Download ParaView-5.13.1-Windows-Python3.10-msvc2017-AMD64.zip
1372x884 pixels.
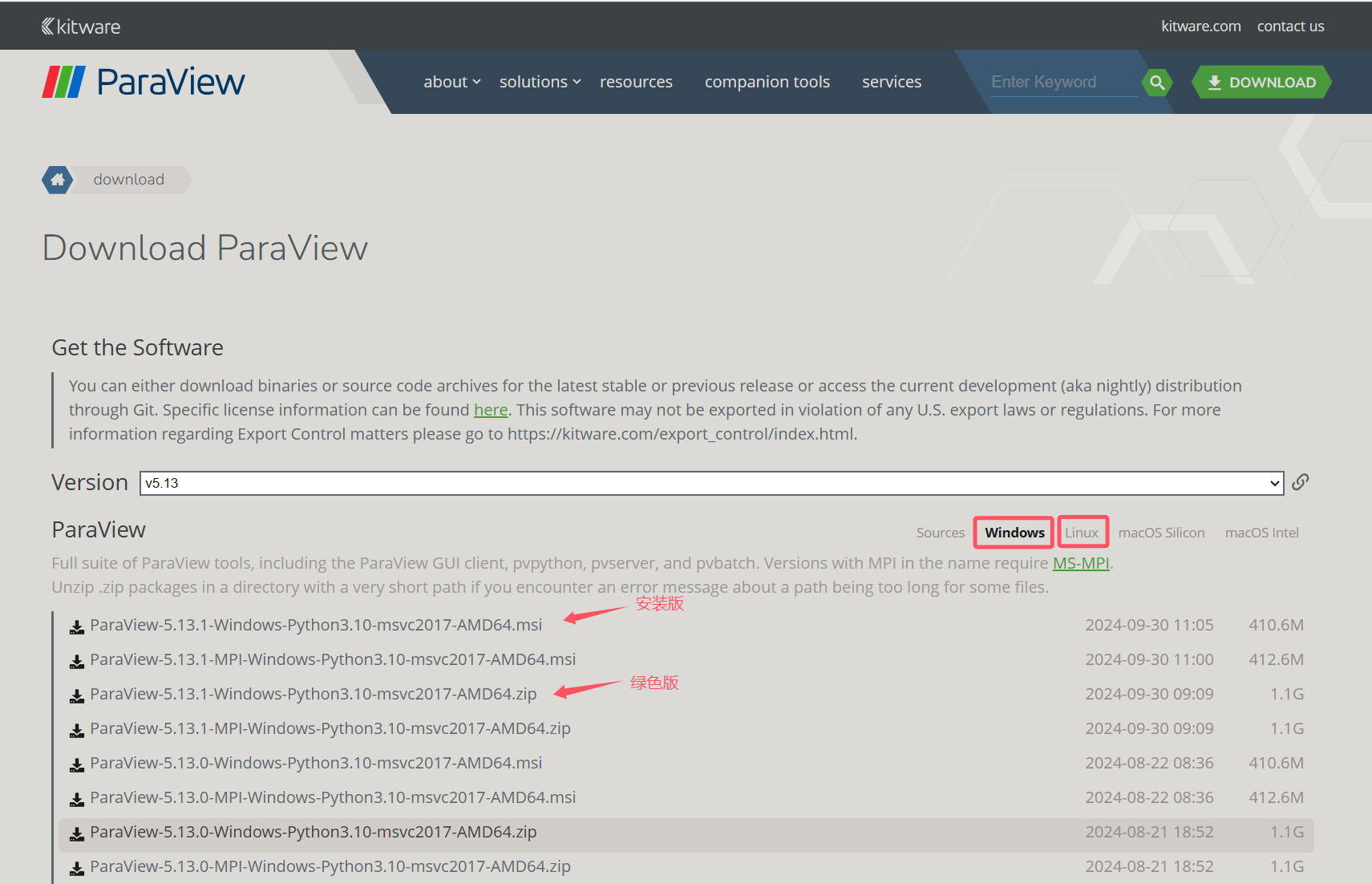point(314,694)
